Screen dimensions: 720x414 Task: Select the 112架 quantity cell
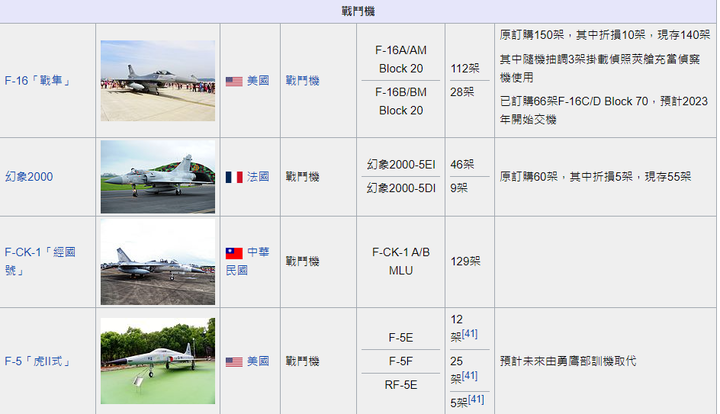465,69
